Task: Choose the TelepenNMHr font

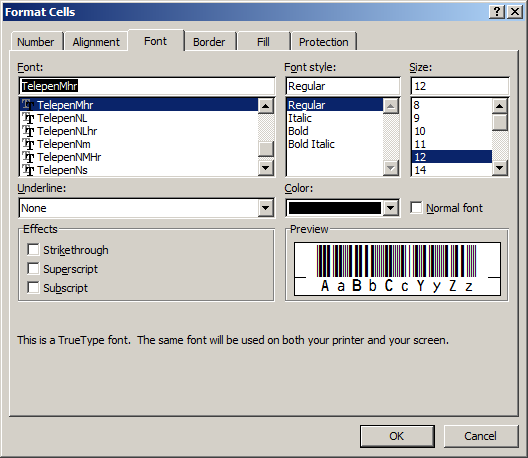Action: pyautogui.click(x=139, y=157)
